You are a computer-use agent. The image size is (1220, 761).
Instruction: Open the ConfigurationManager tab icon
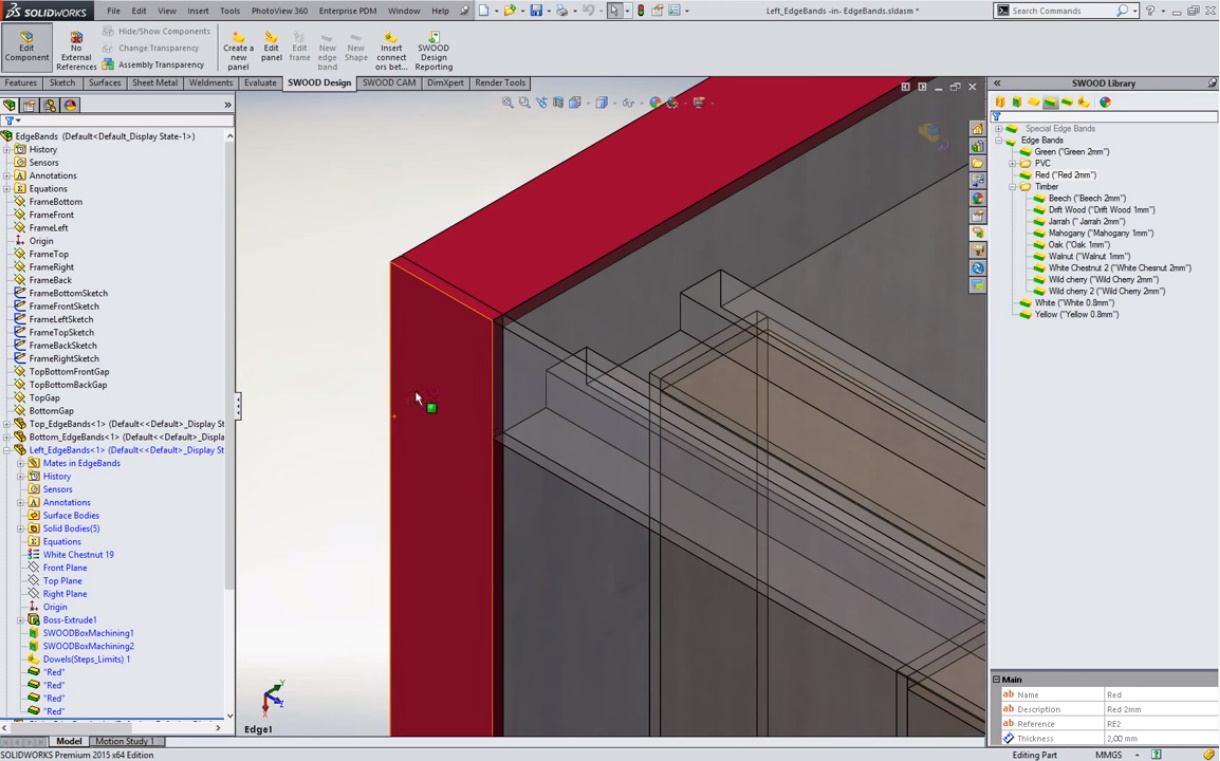click(49, 105)
